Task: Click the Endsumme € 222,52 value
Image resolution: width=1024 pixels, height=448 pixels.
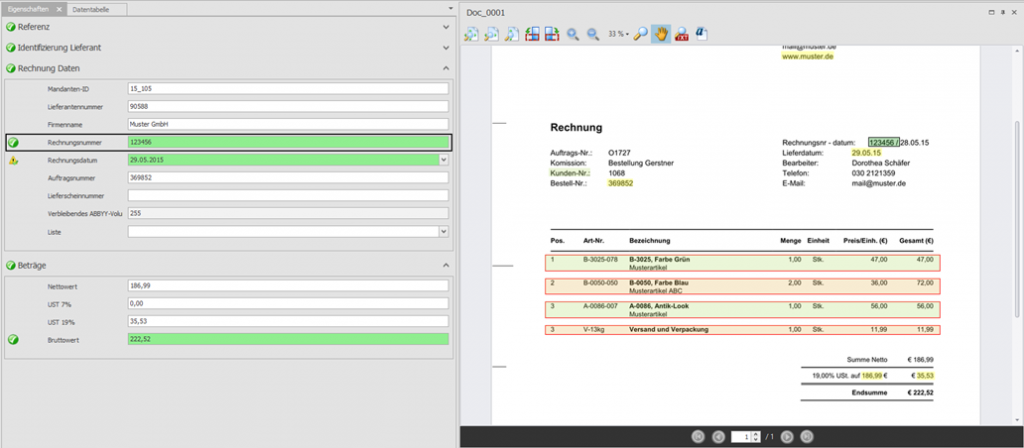Action: (x=920, y=393)
